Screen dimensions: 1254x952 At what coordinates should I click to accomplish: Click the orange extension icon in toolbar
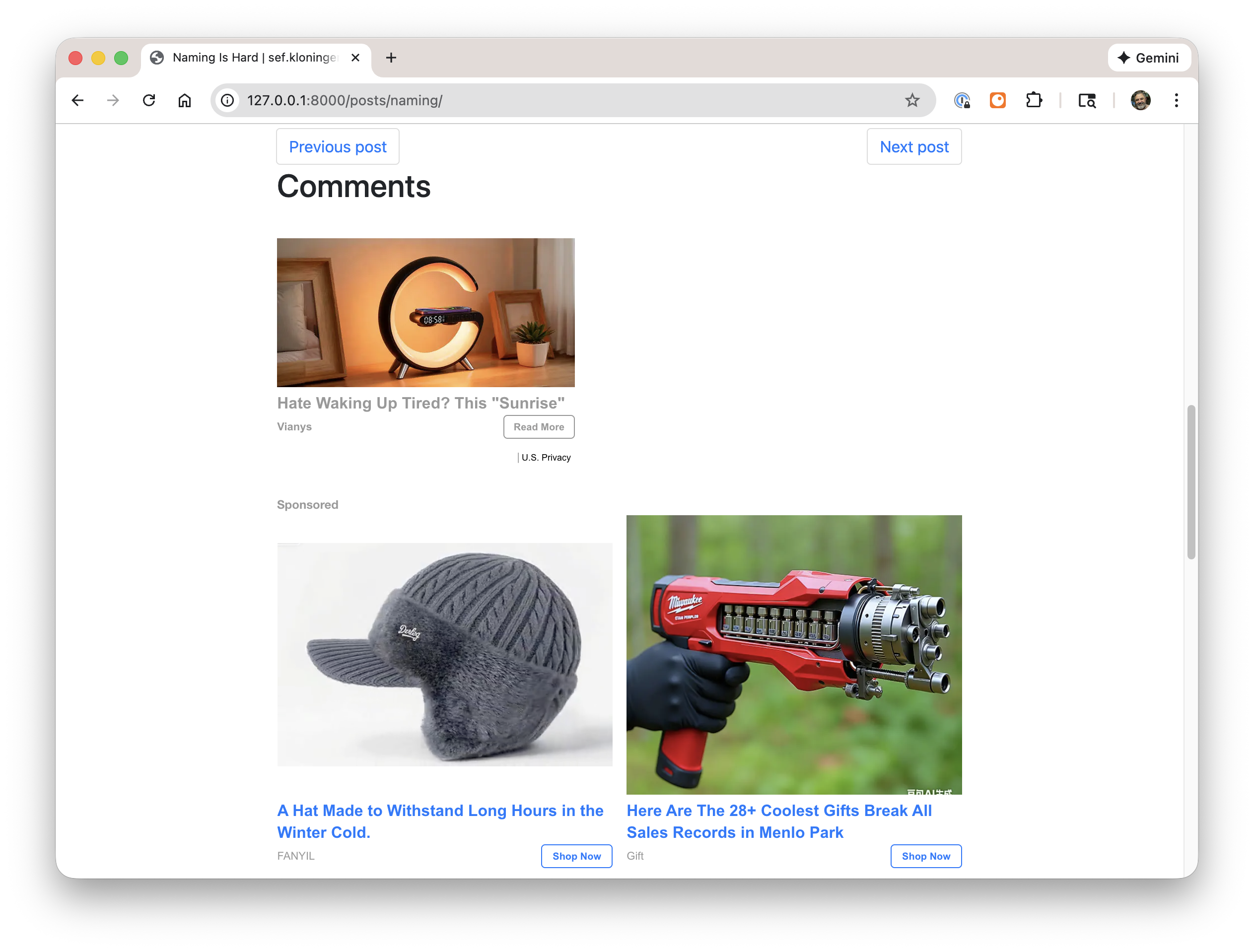pyautogui.click(x=997, y=100)
